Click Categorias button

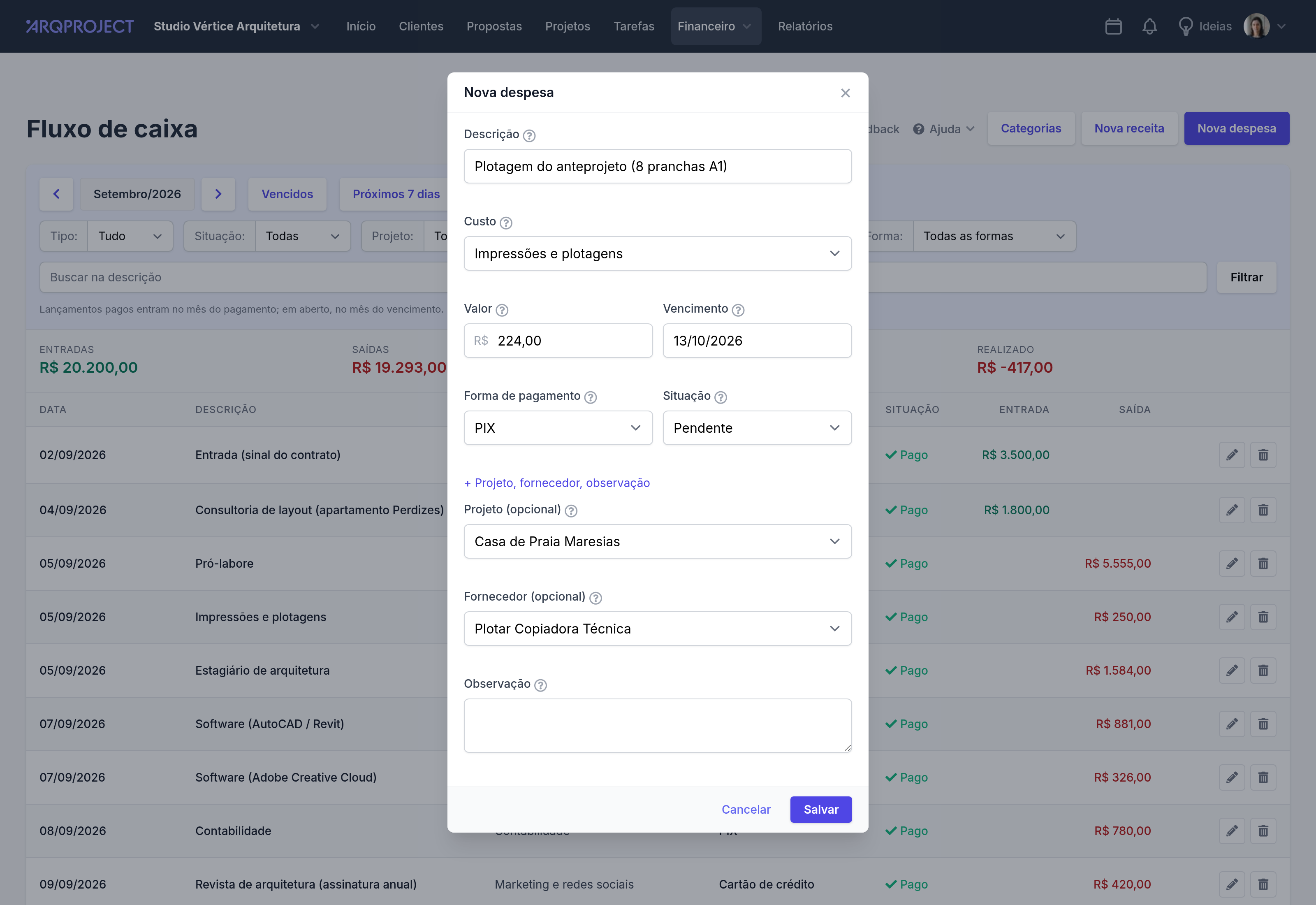[1030, 129]
